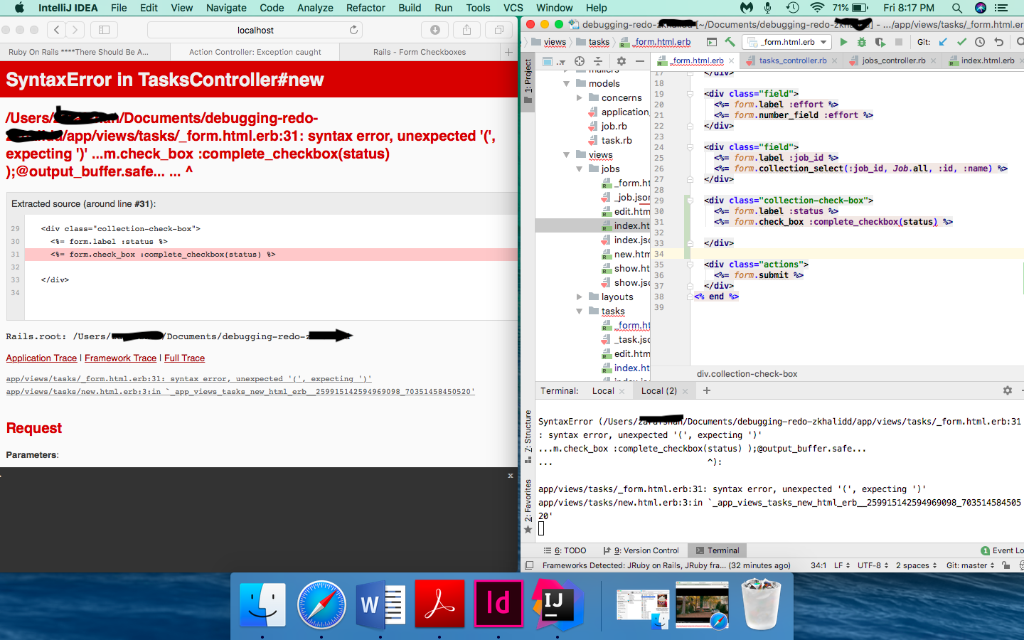Collapse the views folder in tree
The image size is (1024, 640).
click(566, 155)
